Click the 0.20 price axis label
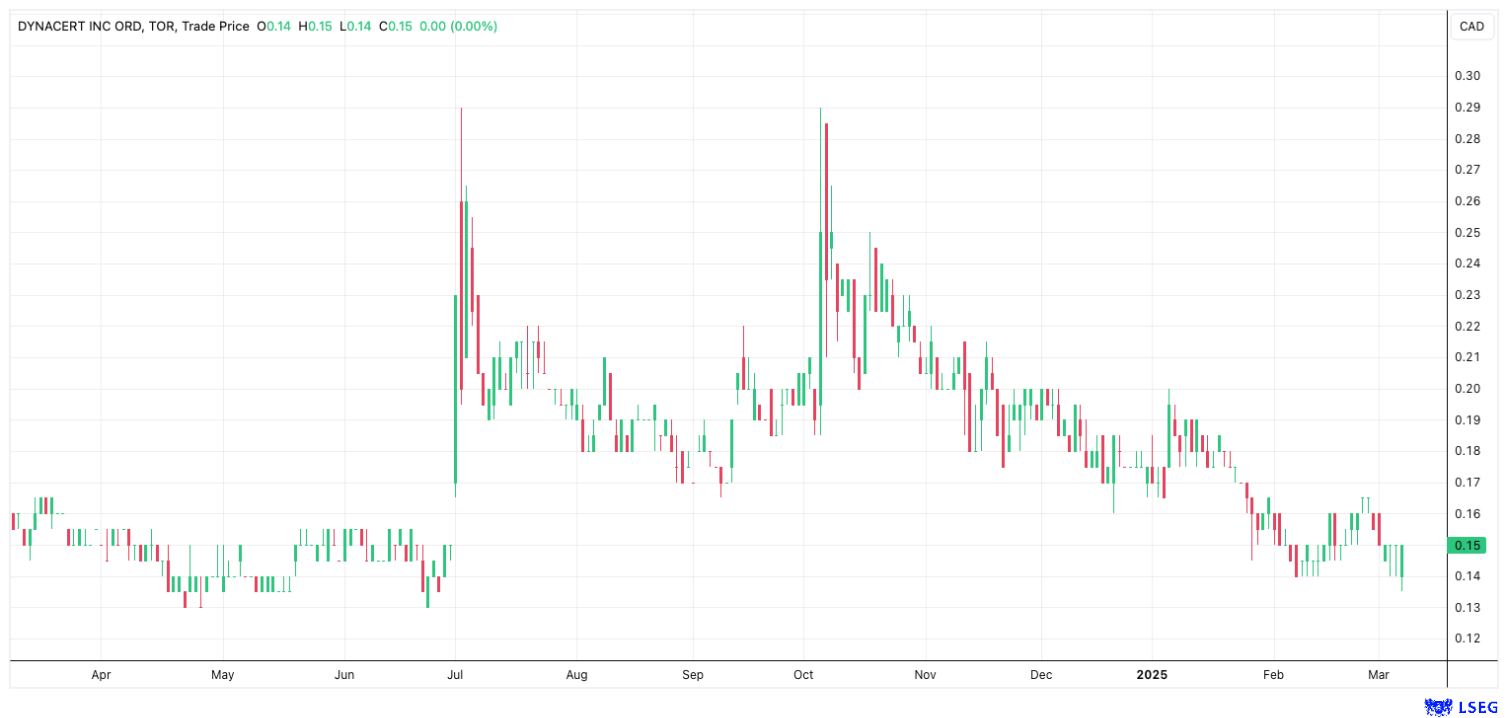The image size is (1508, 718). coord(1467,388)
